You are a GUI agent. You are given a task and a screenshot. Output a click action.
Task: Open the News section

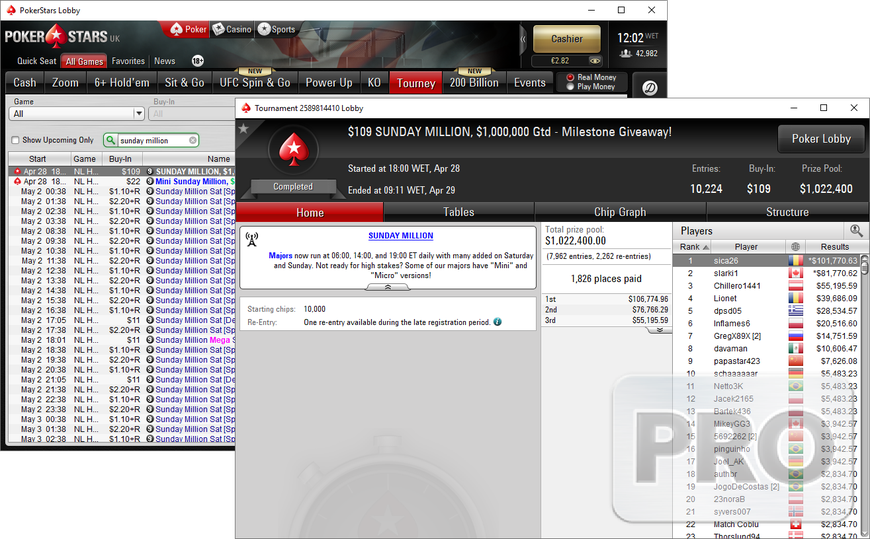coord(165,61)
